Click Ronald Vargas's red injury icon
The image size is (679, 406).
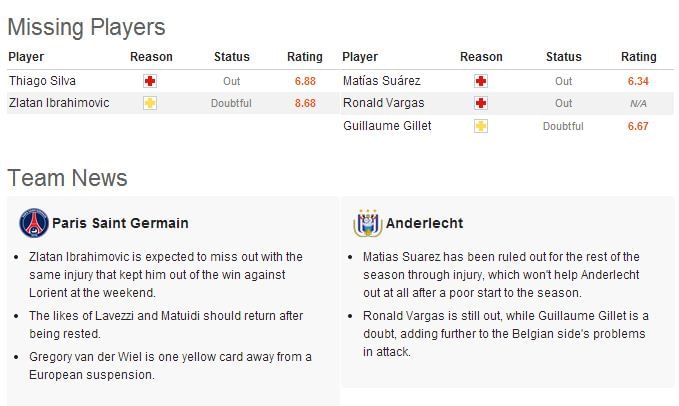click(480, 103)
